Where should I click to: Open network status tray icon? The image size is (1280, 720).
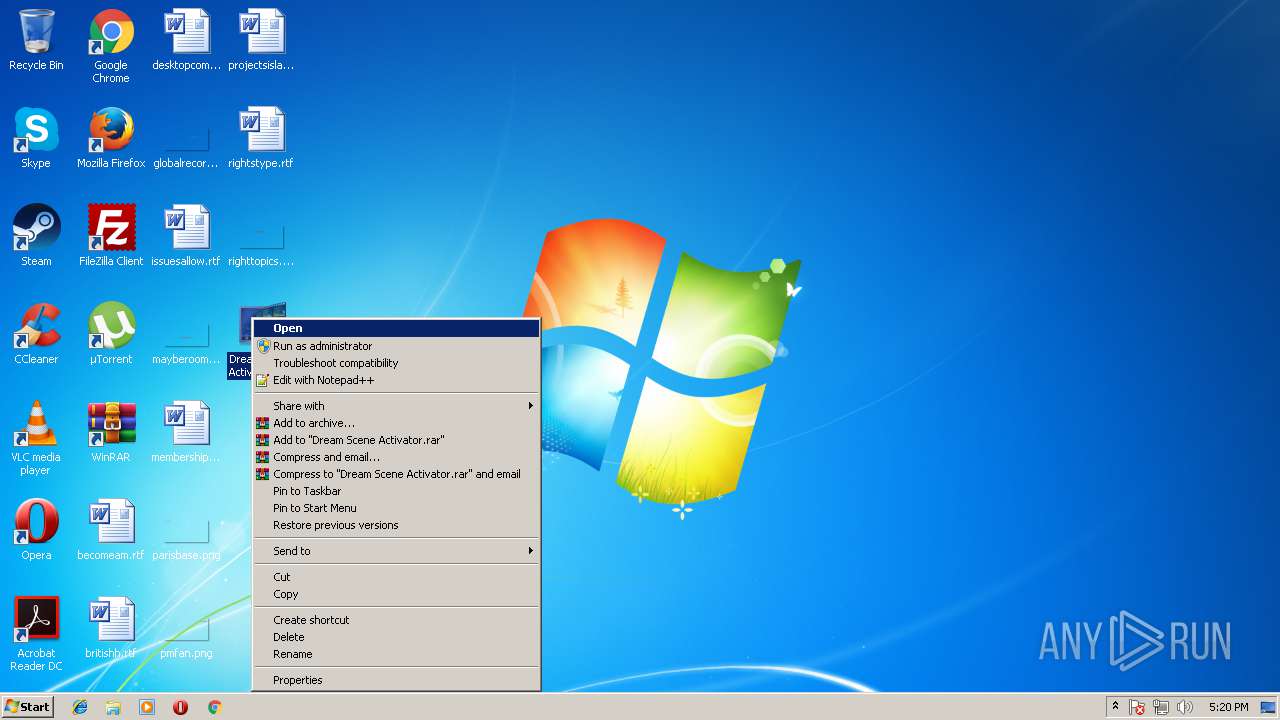(x=1161, y=707)
